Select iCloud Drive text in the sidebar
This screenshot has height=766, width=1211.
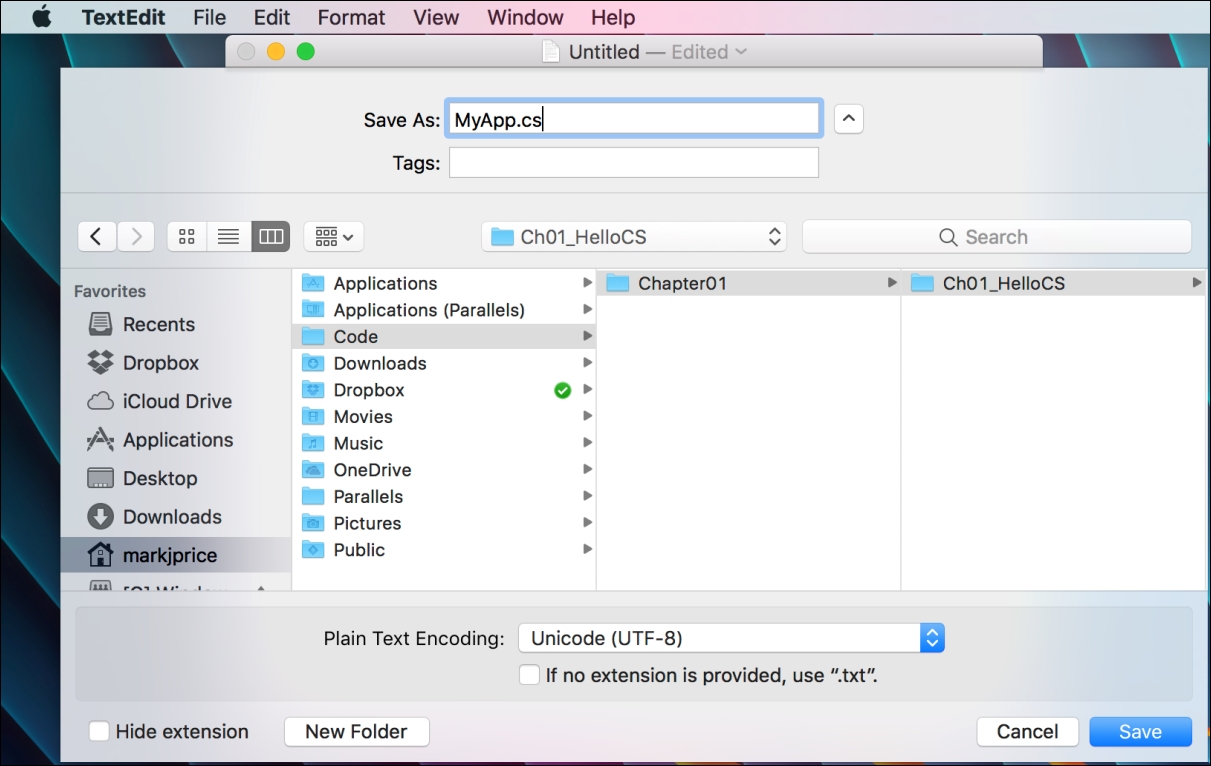[x=177, y=401]
